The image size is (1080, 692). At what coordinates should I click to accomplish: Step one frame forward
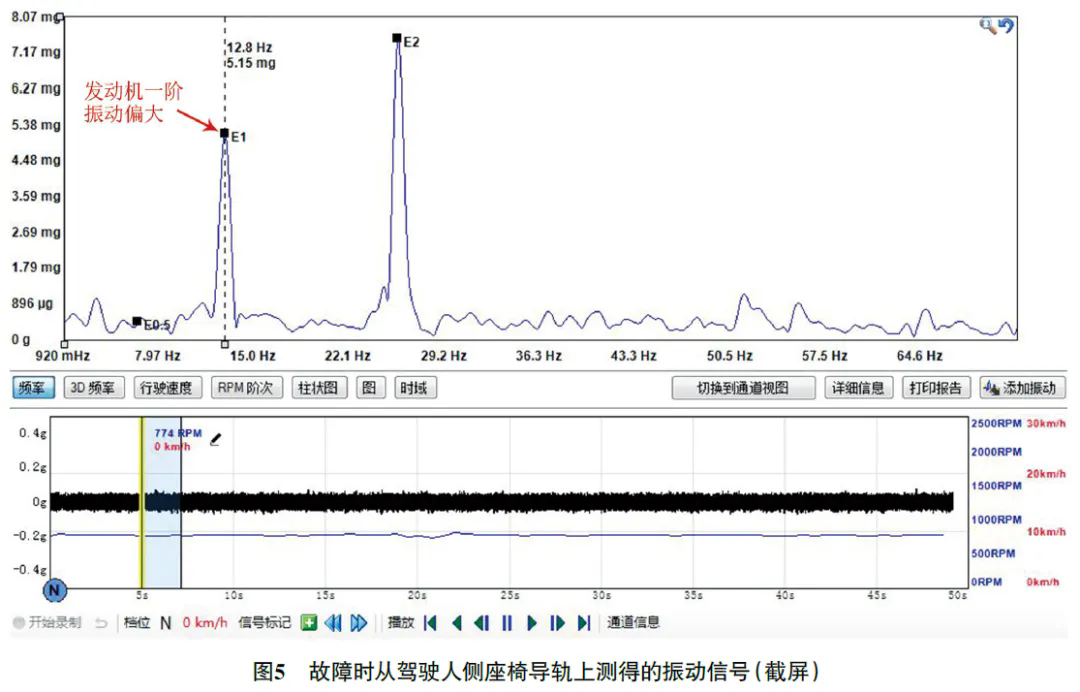[x=557, y=623]
